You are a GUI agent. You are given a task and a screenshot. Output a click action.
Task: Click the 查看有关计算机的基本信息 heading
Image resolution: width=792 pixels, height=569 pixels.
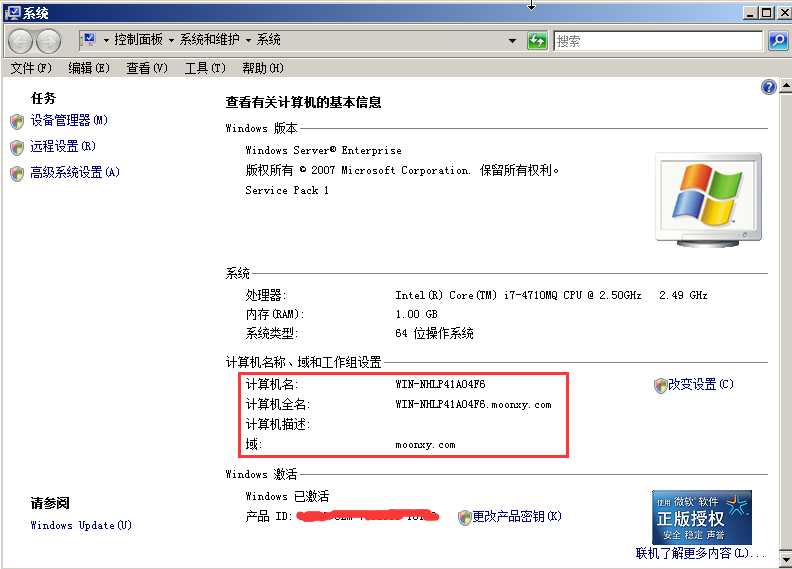tap(303, 102)
